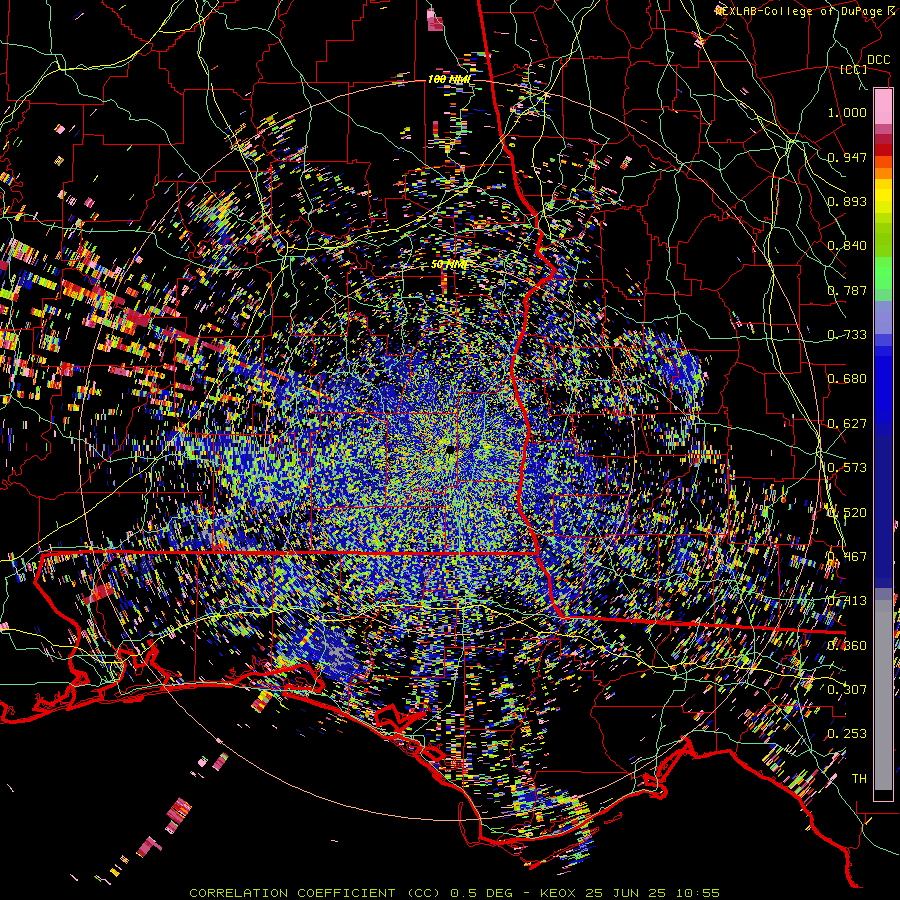Click the yellow band of the color bar
This screenshot has width=900, height=900.
(x=883, y=196)
